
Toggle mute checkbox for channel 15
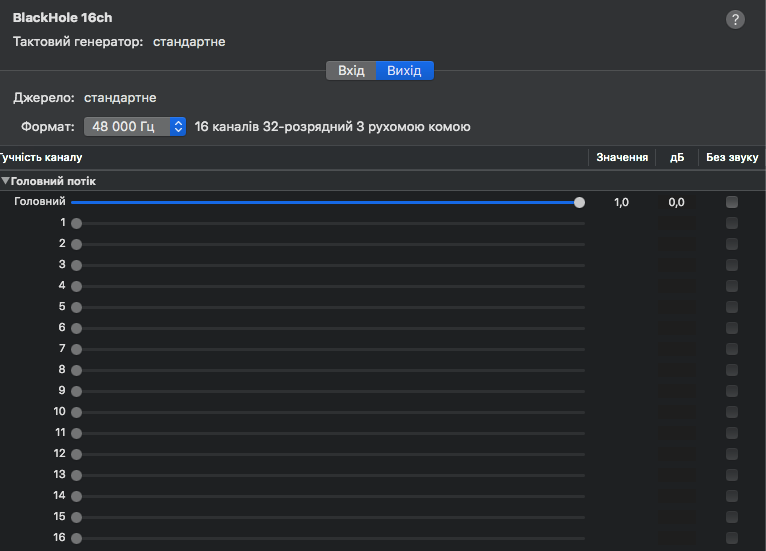pos(732,517)
